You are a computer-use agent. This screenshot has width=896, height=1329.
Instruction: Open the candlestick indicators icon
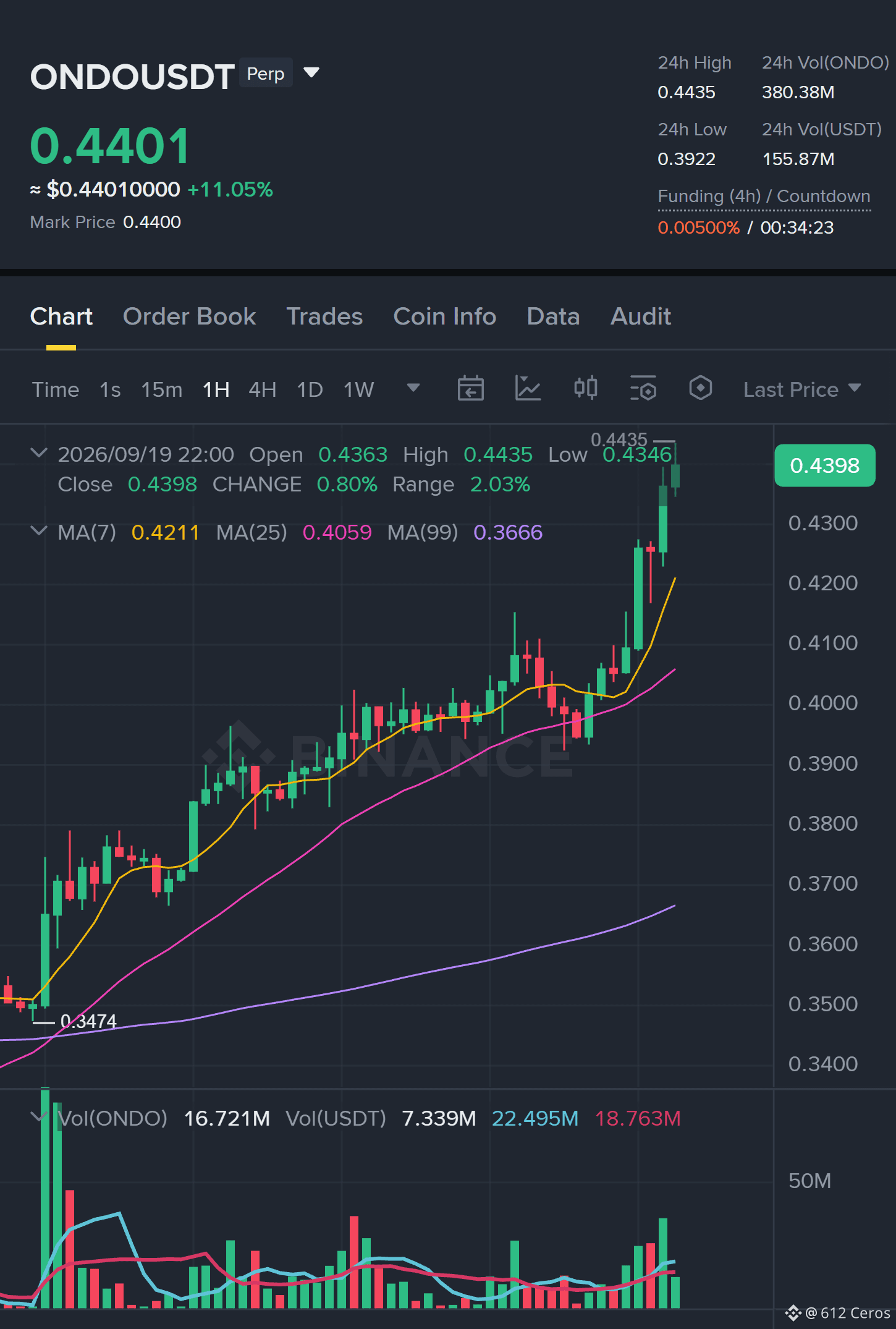585,388
